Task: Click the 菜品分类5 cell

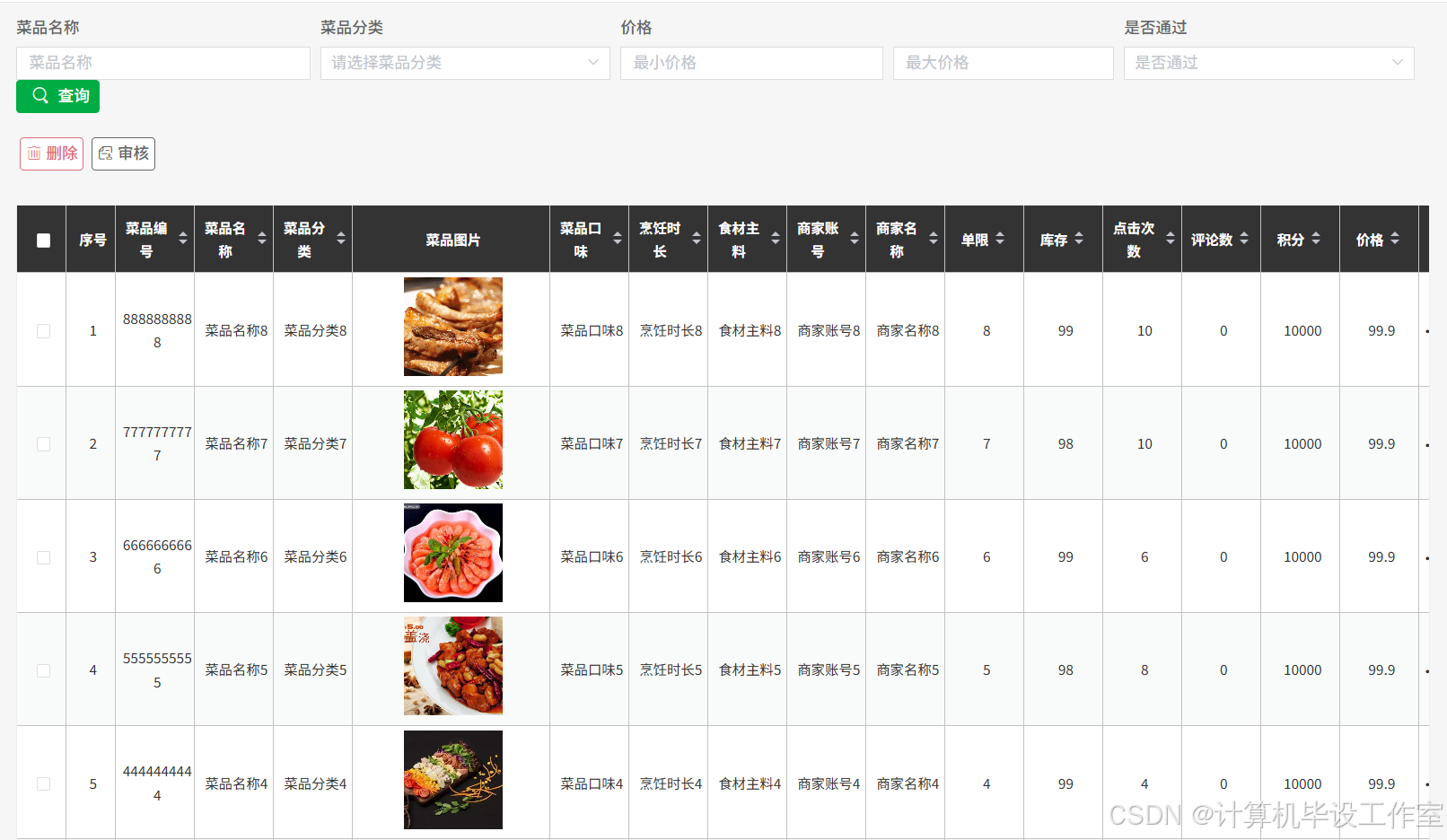Action: pyautogui.click(x=315, y=670)
